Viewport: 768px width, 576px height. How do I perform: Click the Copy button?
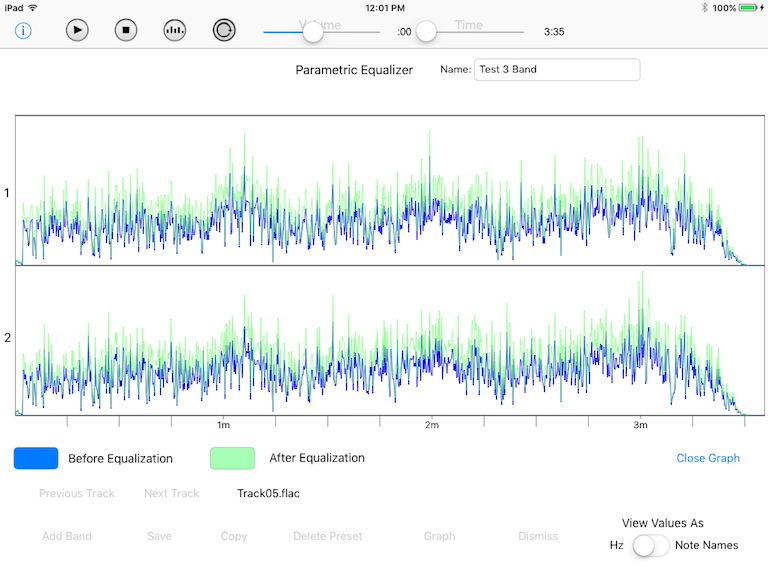click(x=234, y=536)
